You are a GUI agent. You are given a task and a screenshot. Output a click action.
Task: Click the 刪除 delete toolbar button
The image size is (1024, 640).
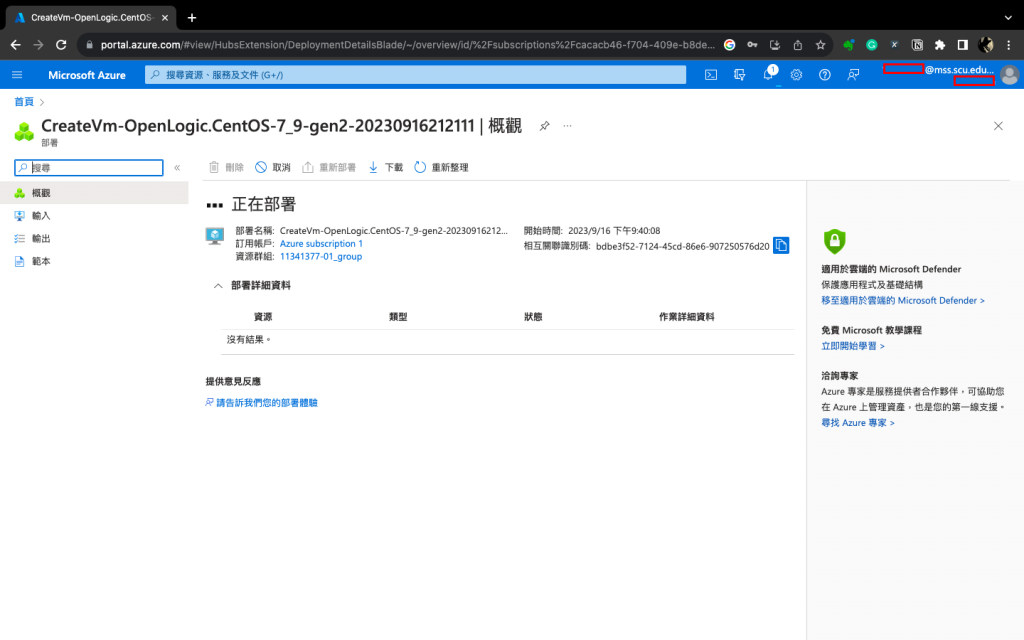click(x=226, y=168)
